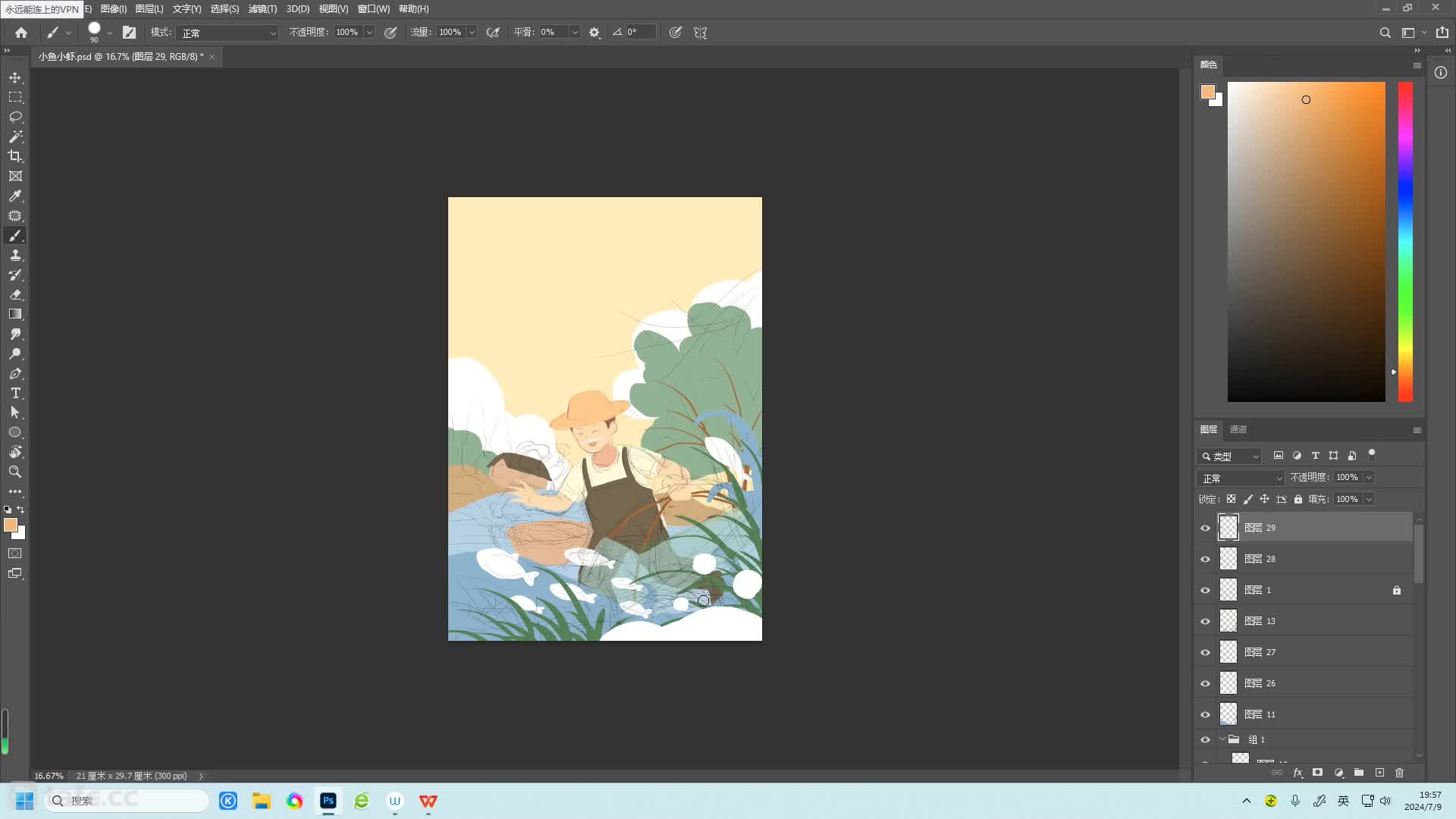Select the Horizontal Type tool
The height and width of the screenshot is (819, 1456).
15,394
